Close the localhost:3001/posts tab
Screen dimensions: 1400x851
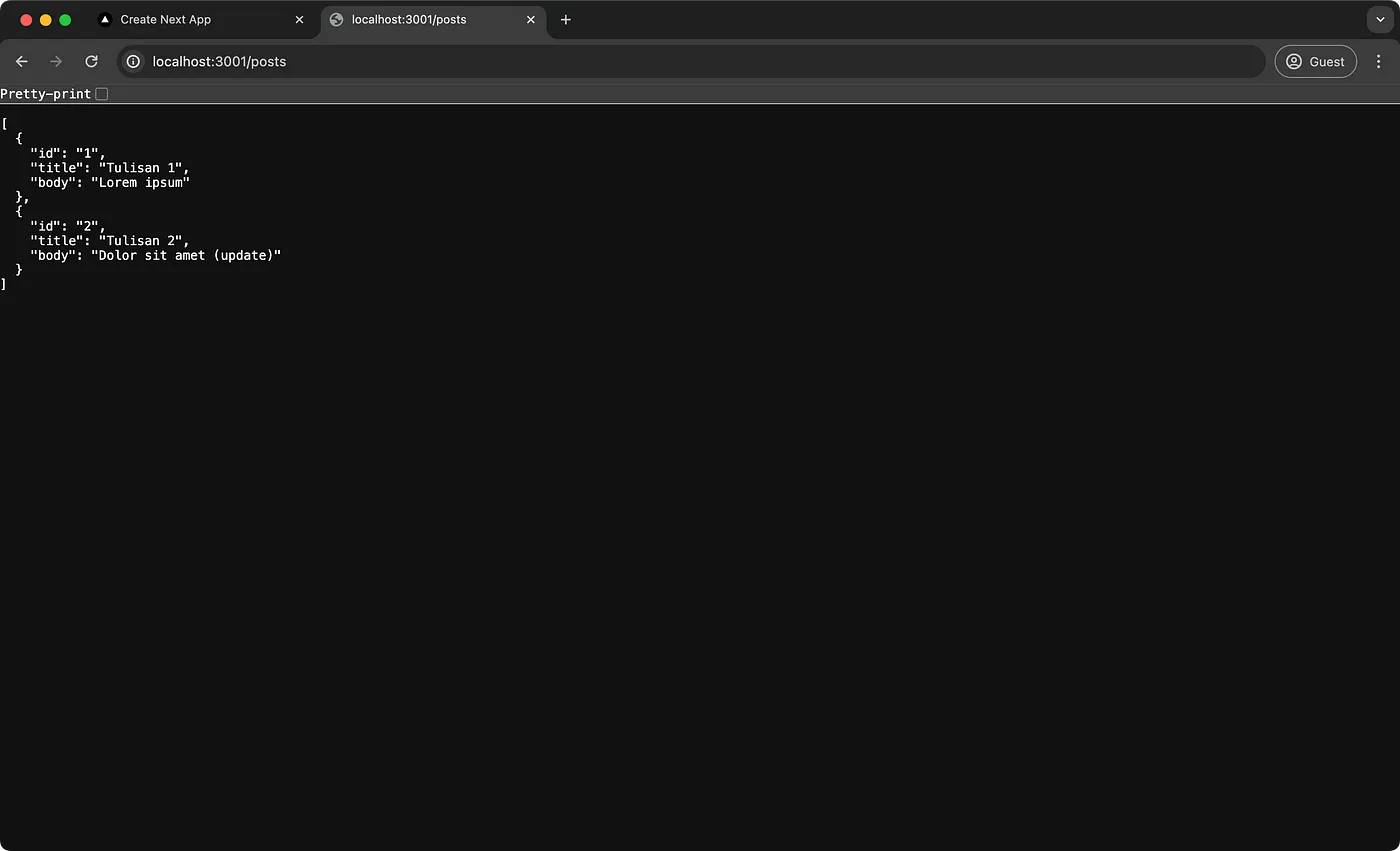pyautogui.click(x=531, y=19)
